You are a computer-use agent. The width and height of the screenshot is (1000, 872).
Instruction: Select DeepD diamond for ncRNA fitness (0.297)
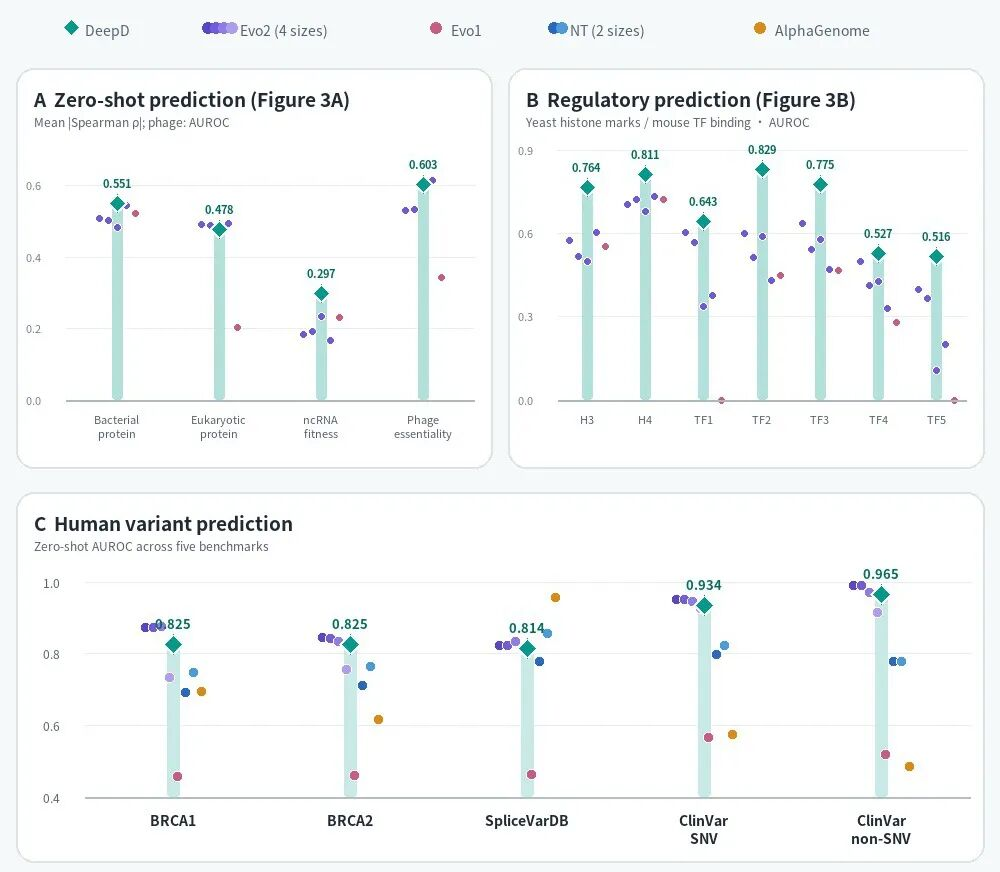(x=321, y=293)
